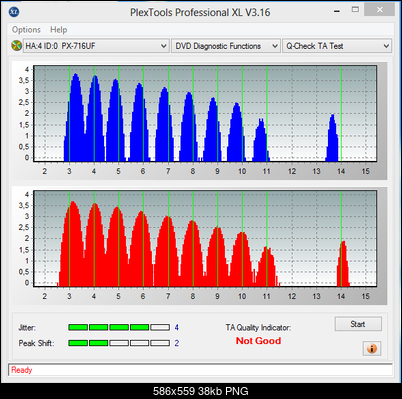This screenshot has height=399, width=402.
Task: Click the PlexTools XL app icon in title bar
Action: pos(14,12)
